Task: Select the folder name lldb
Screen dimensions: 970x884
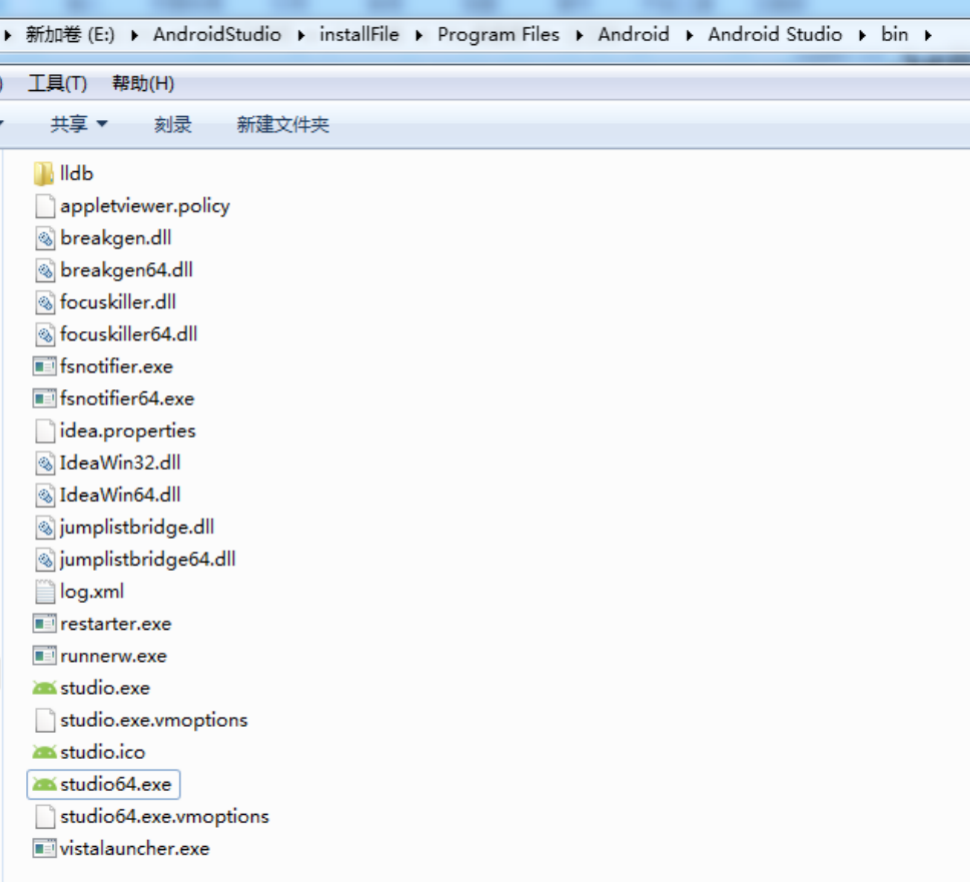Action: 77,174
